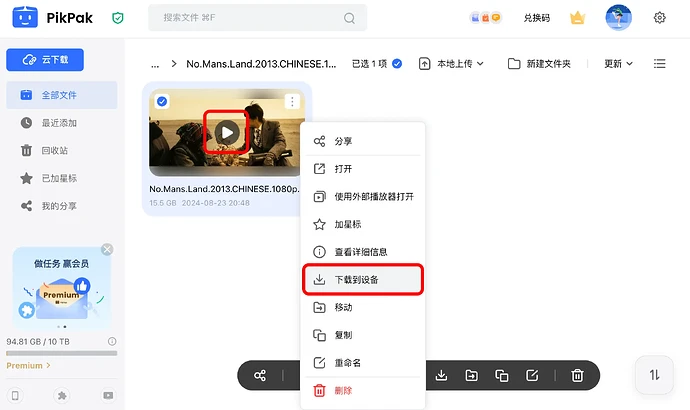The height and width of the screenshot is (410, 690).
Task: Toggle the 已选 1 项 select-all check
Action: pos(396,64)
